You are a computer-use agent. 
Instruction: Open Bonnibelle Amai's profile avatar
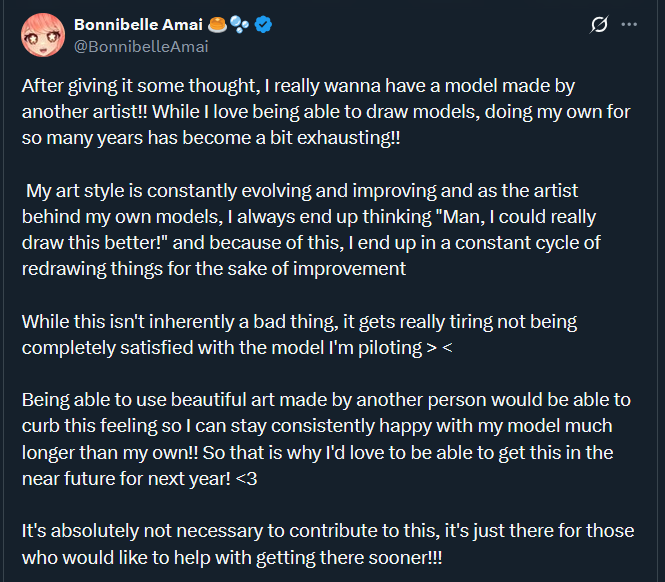pyautogui.click(x=43, y=34)
